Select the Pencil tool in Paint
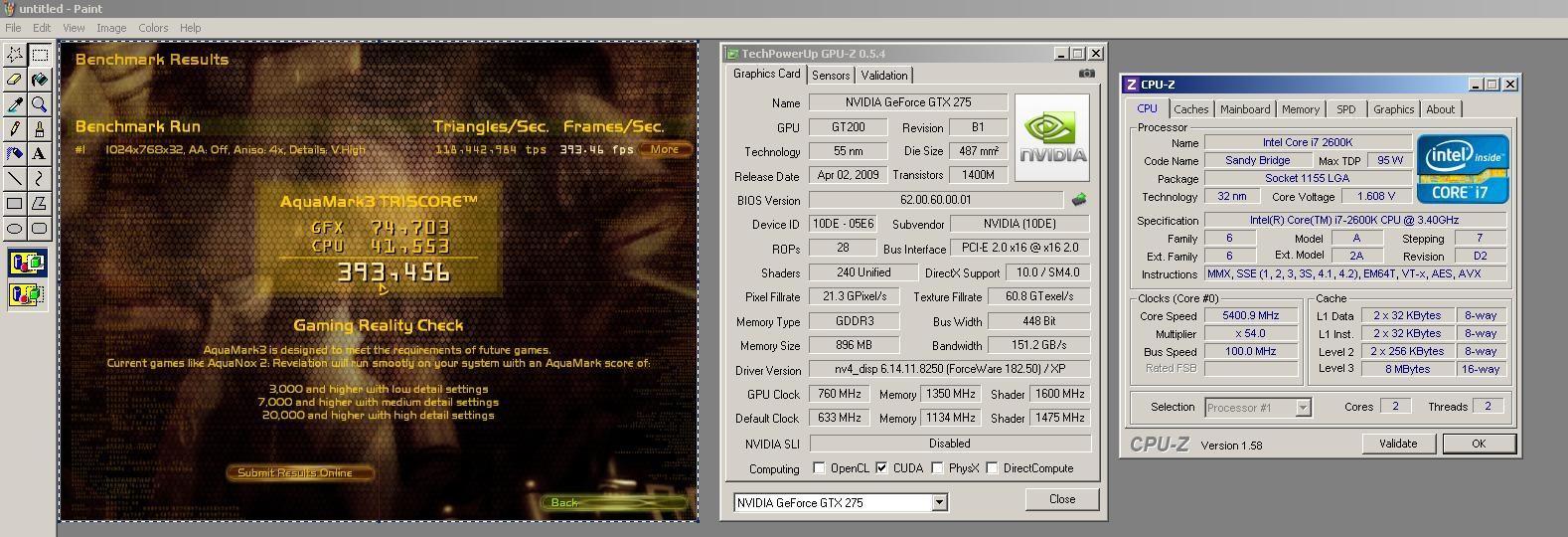The height and width of the screenshot is (537, 1568). tap(15, 129)
